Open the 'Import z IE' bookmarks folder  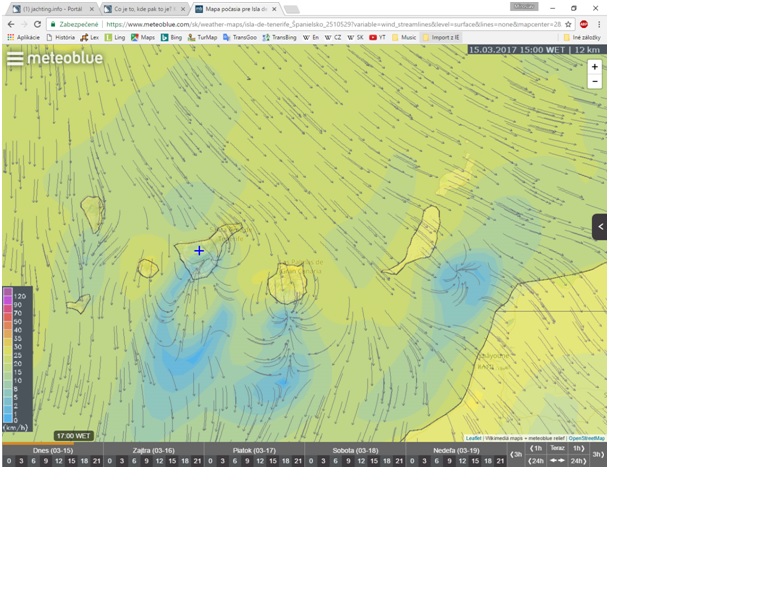point(441,37)
